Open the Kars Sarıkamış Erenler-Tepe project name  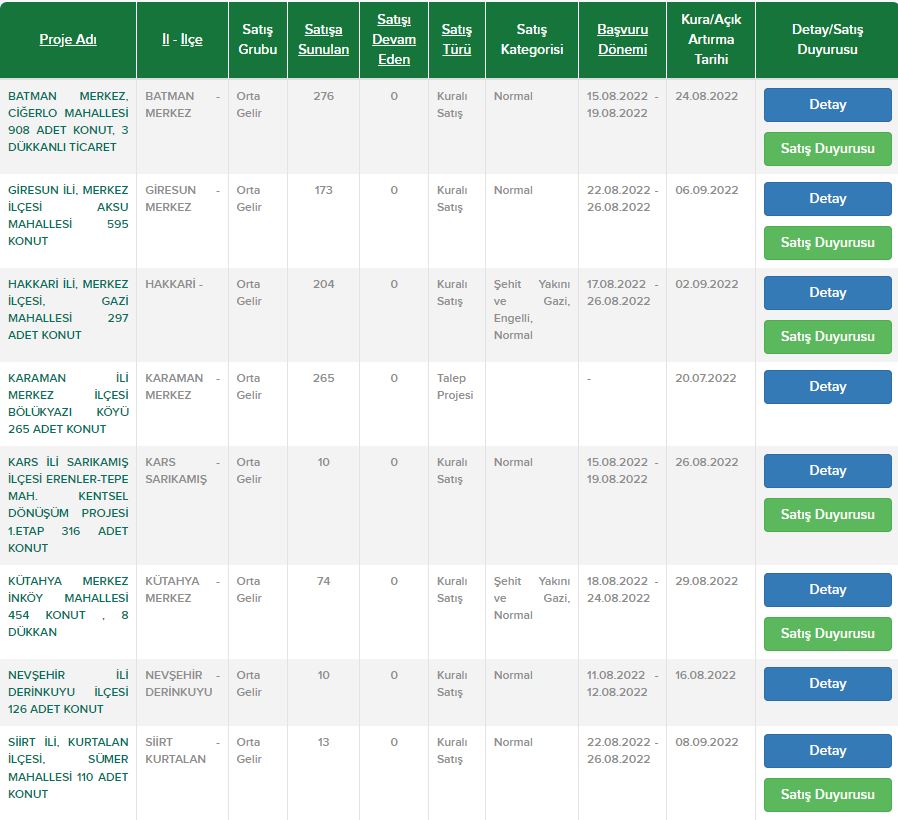(68, 504)
